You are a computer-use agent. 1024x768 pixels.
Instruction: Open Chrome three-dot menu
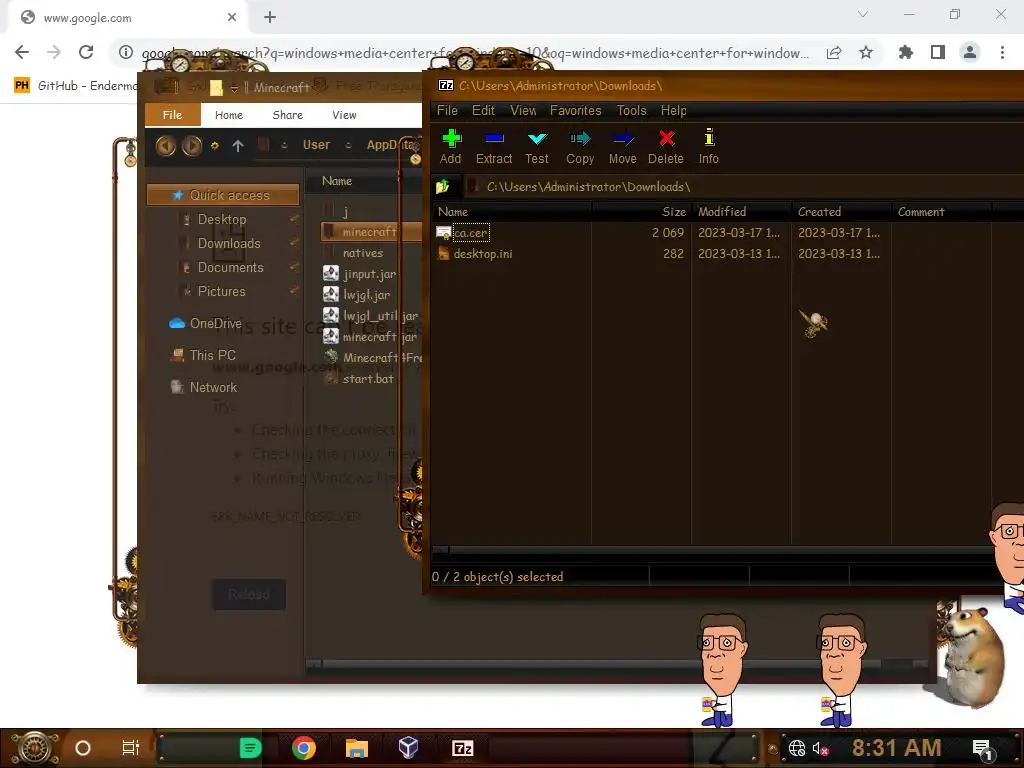coord(1002,52)
